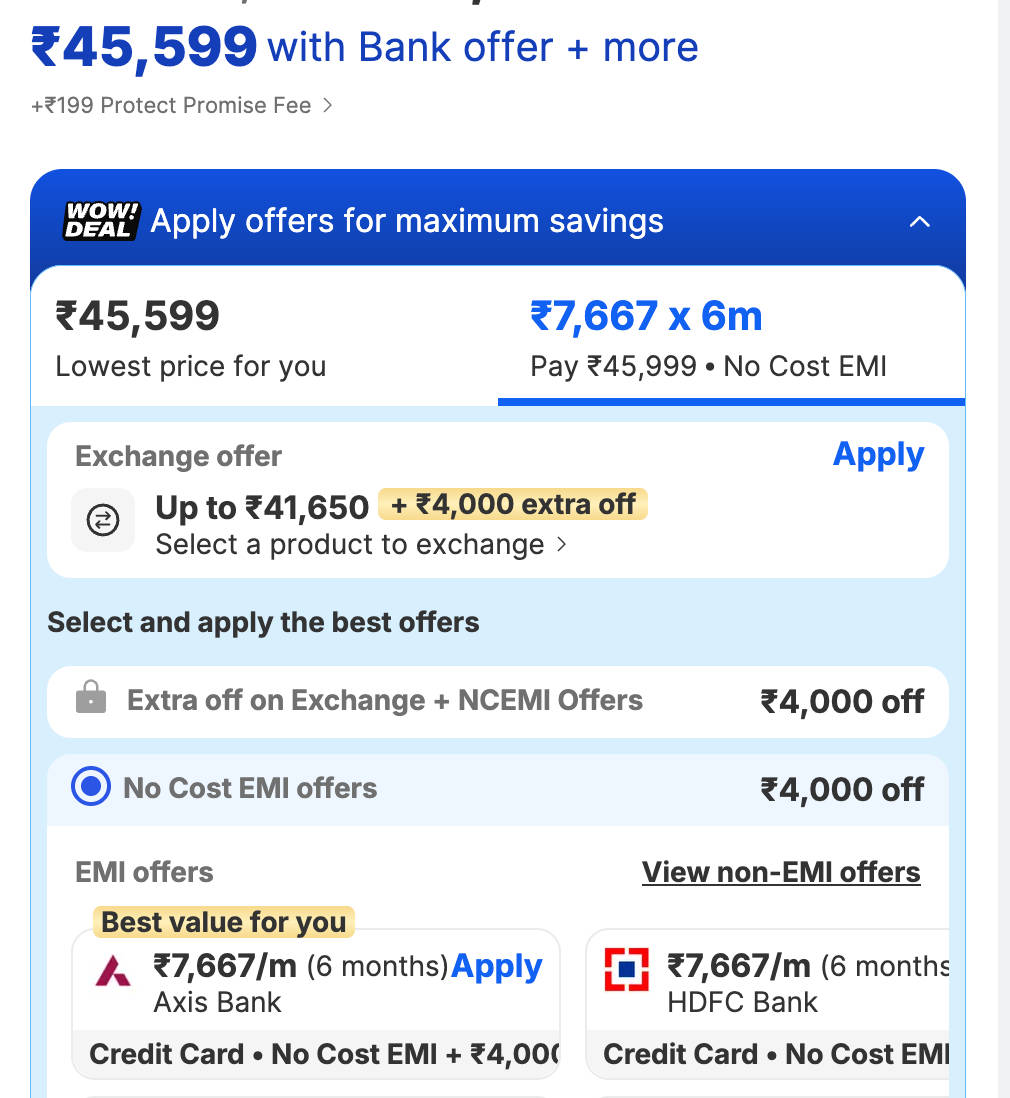
Task: Open Protect Promise Fee details chevron
Action: coord(327,105)
